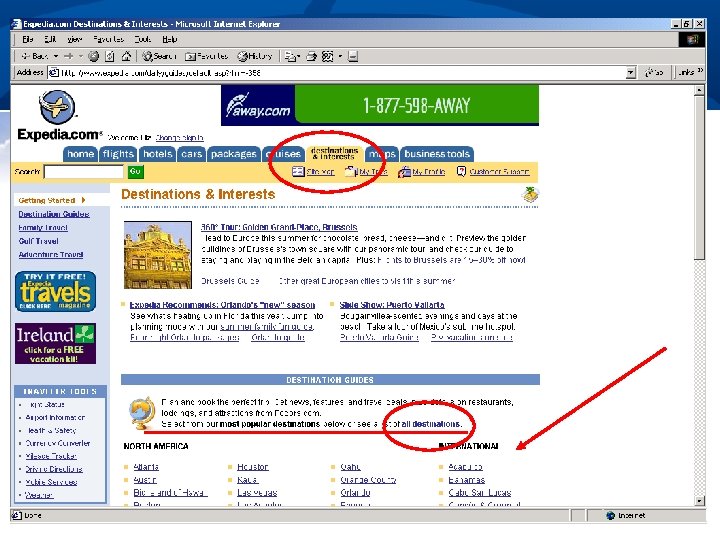The height and width of the screenshot is (540, 720).
Task: Select the flights tab
Action: tap(118, 154)
